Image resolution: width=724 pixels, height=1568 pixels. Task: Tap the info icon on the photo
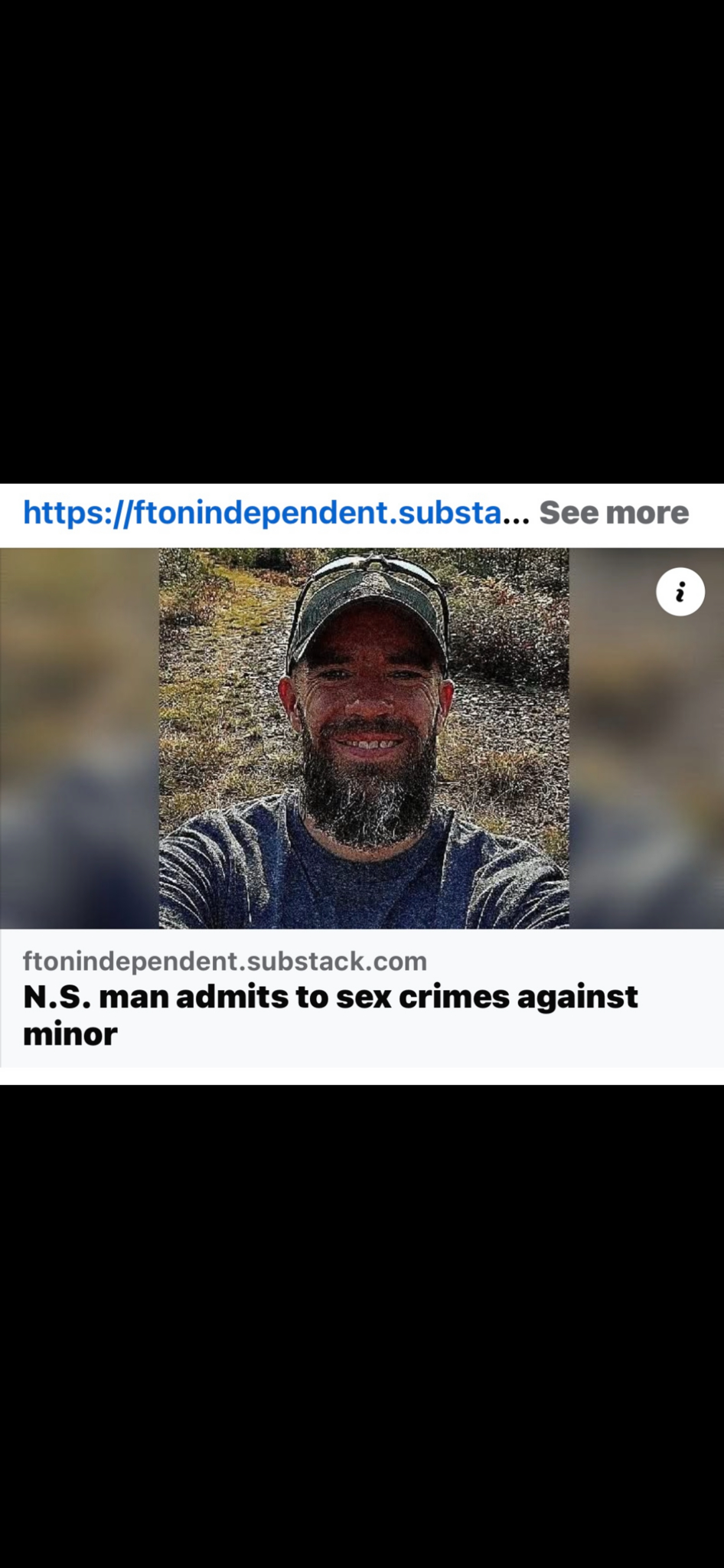(680, 592)
